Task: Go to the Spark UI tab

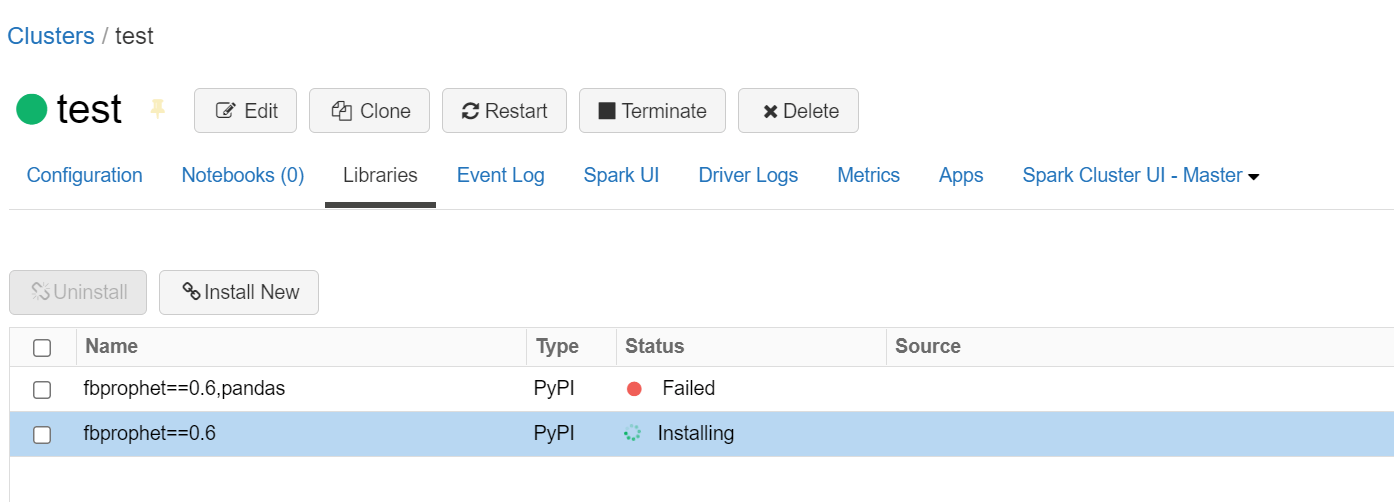Action: (x=622, y=175)
